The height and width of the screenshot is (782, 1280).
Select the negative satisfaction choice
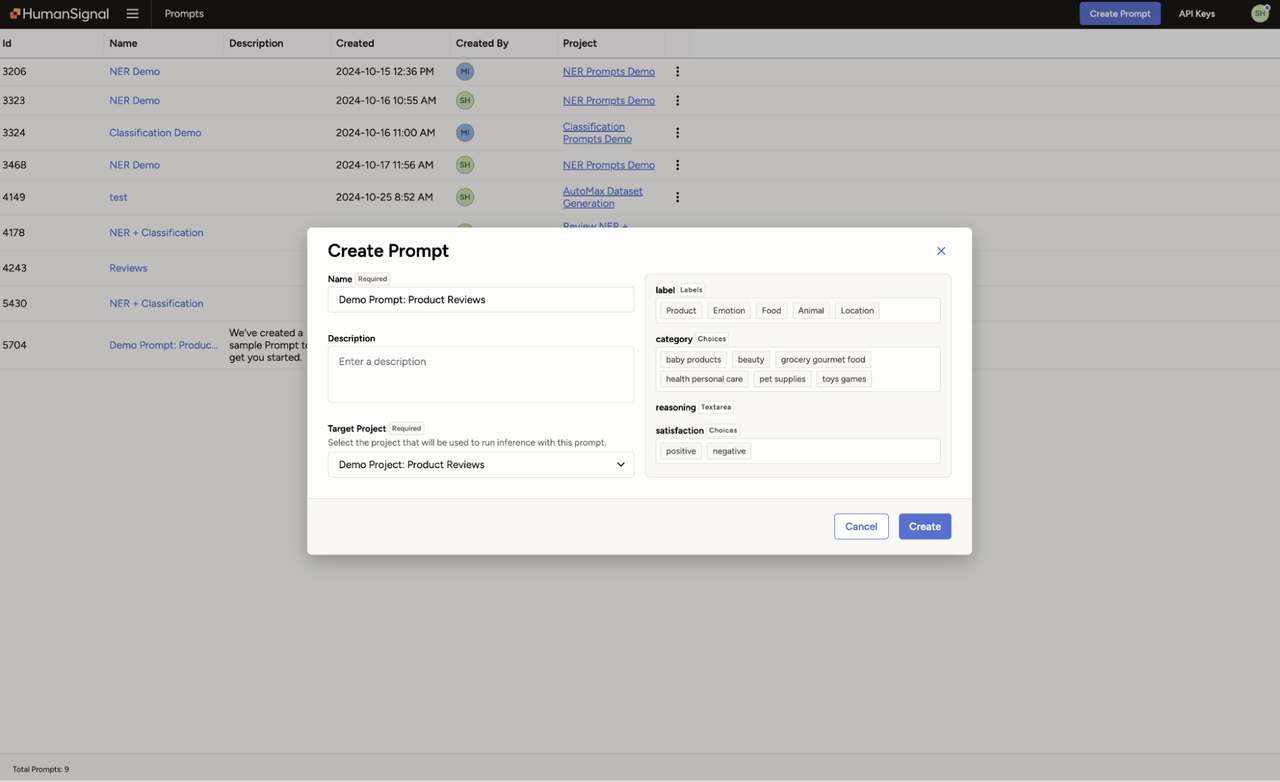(728, 451)
